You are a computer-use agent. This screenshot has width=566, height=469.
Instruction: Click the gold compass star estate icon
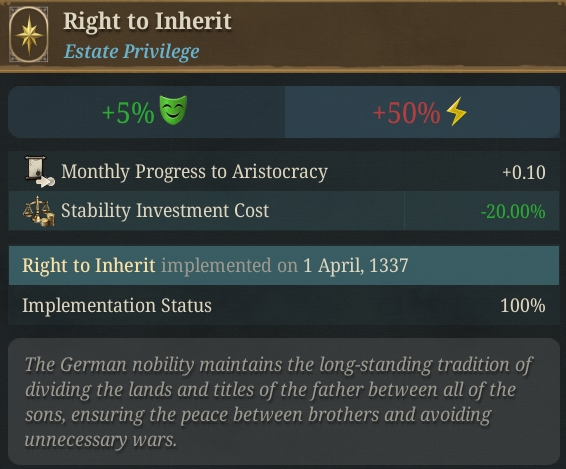click(29, 35)
